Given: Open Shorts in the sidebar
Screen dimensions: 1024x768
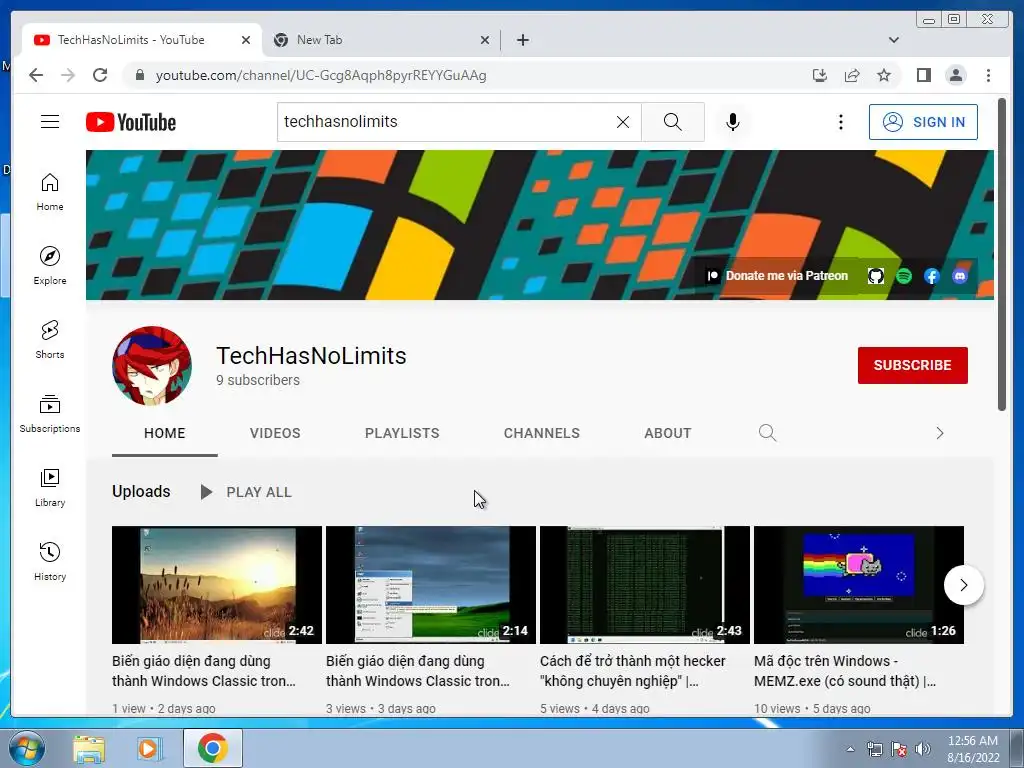Looking at the screenshot, I should click(50, 340).
